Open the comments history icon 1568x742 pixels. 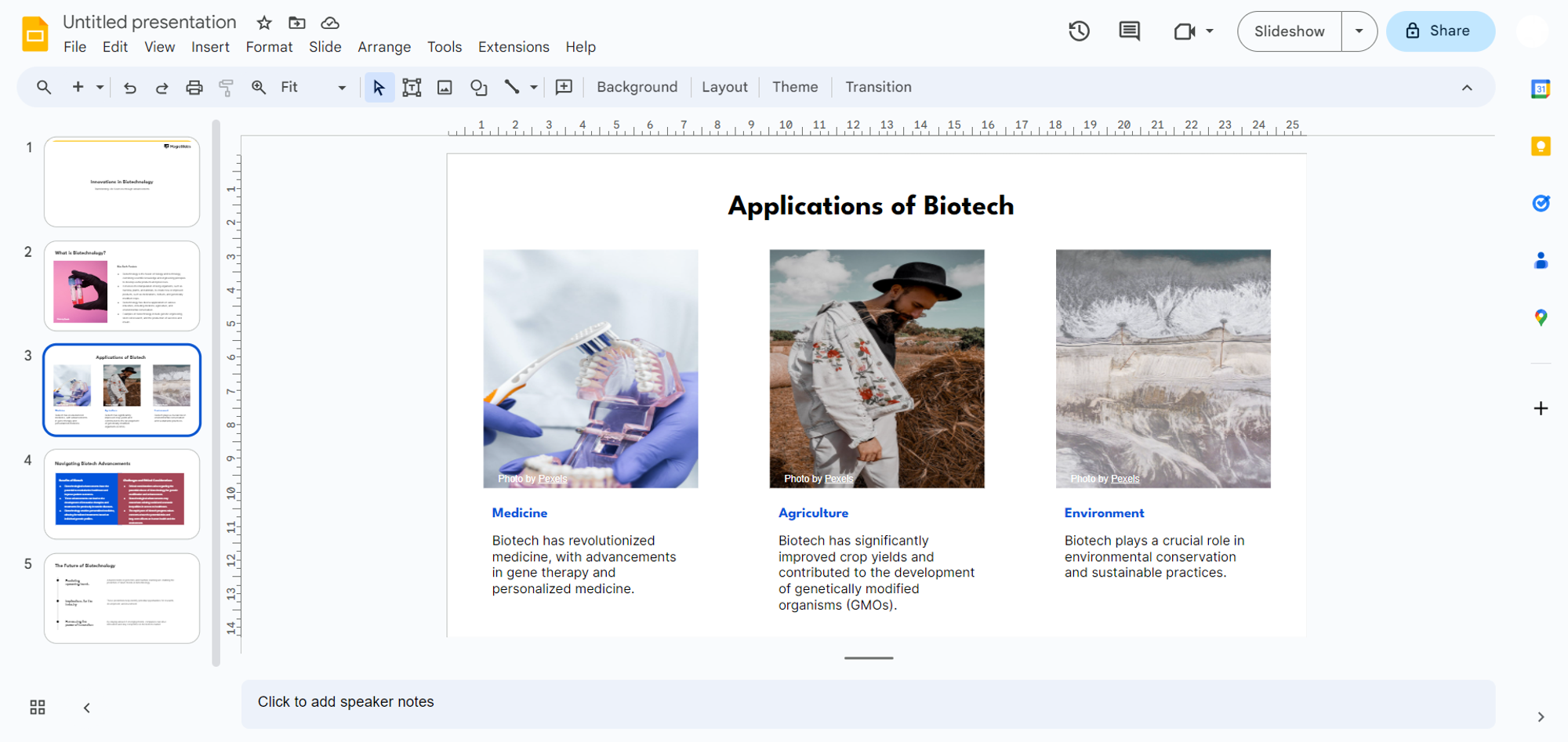click(x=1129, y=31)
